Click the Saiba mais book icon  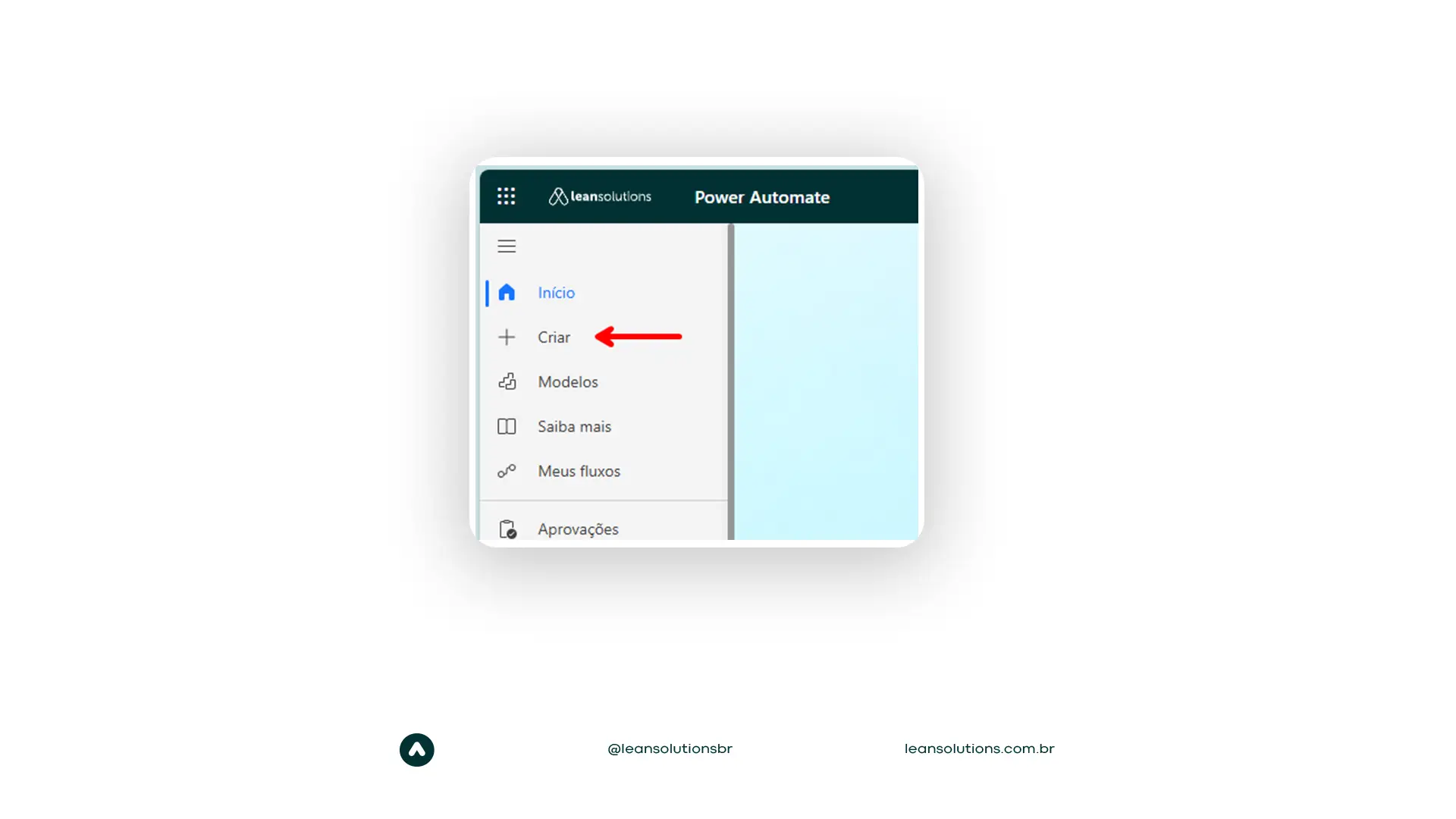(507, 426)
